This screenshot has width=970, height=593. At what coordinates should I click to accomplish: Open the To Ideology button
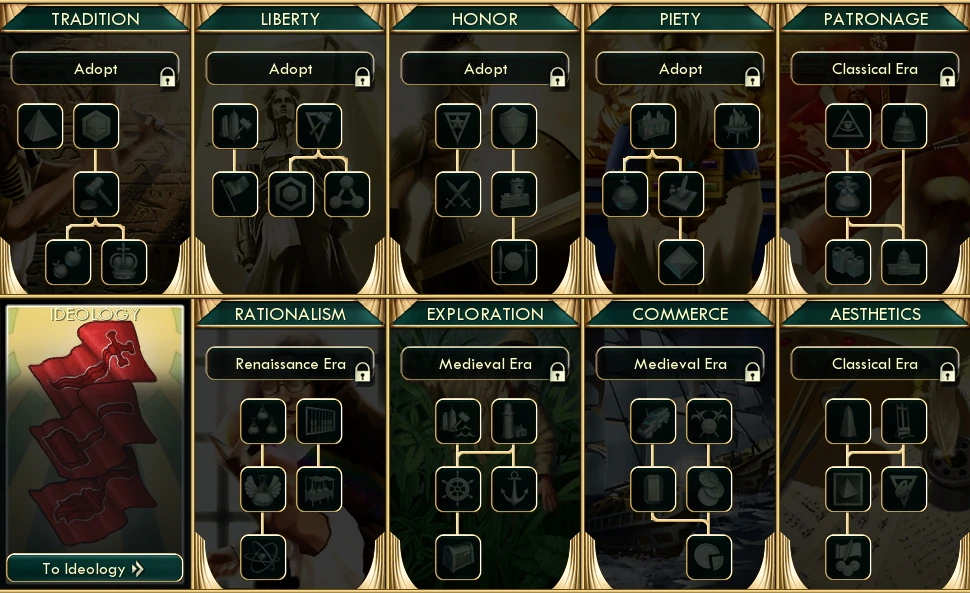[95, 568]
